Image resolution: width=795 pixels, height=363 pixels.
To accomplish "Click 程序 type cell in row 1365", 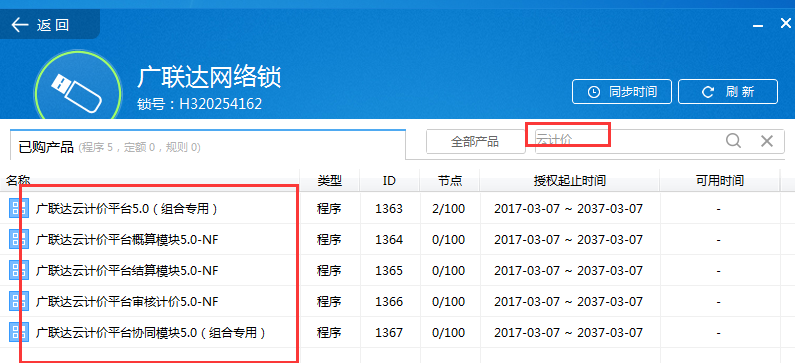I will click(x=330, y=271).
